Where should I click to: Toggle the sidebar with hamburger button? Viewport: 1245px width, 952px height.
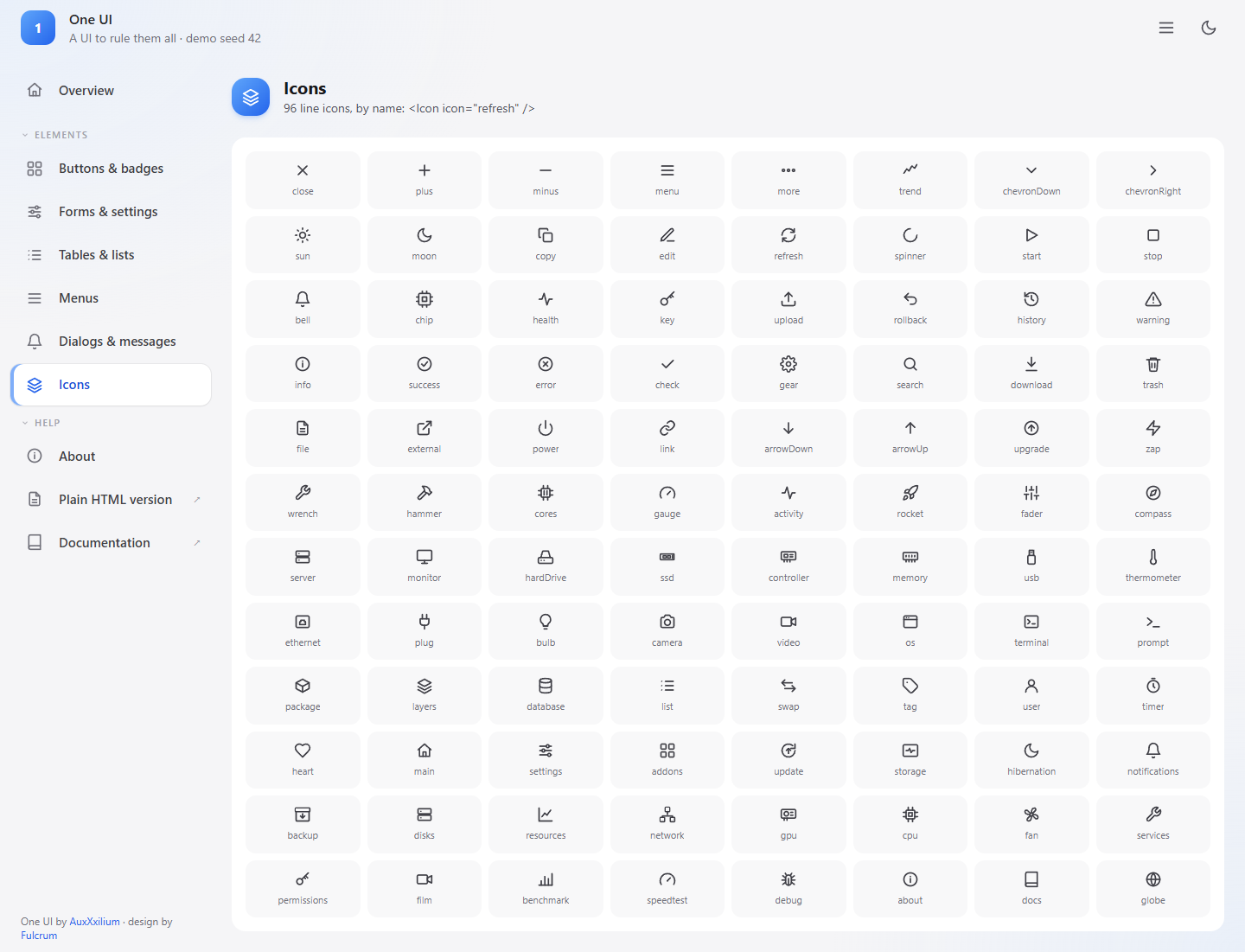pos(1166,28)
